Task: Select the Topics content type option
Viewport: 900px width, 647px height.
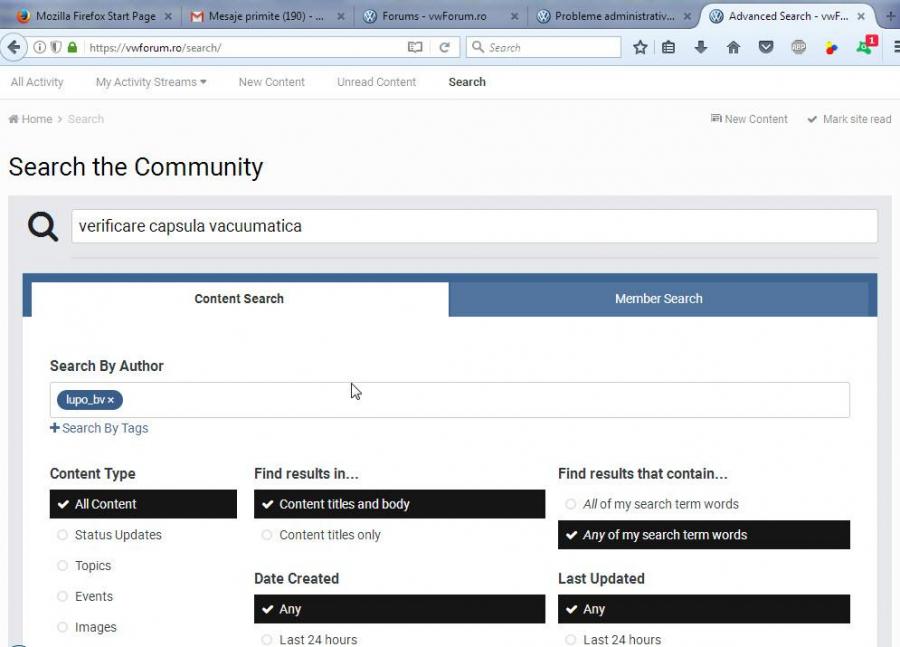Action: pyautogui.click(x=93, y=566)
